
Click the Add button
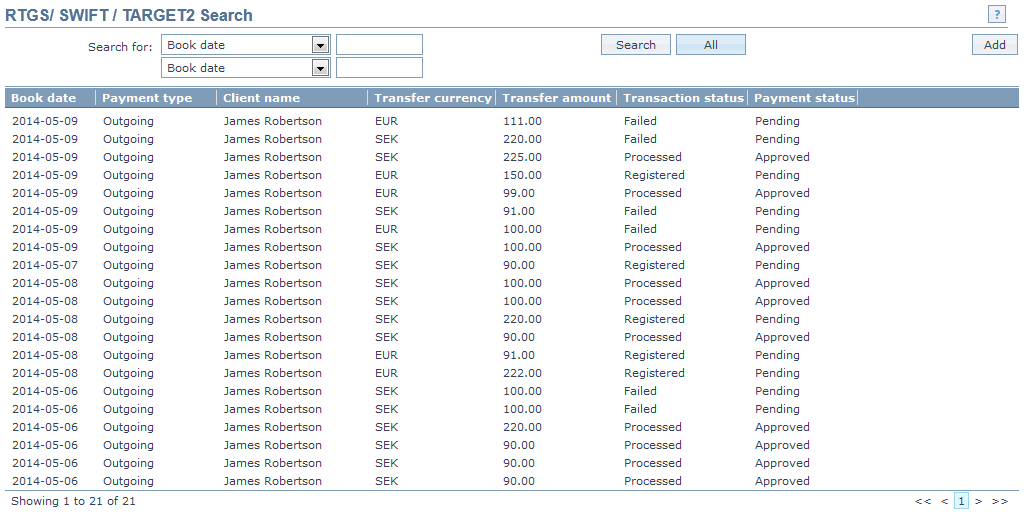tap(995, 45)
